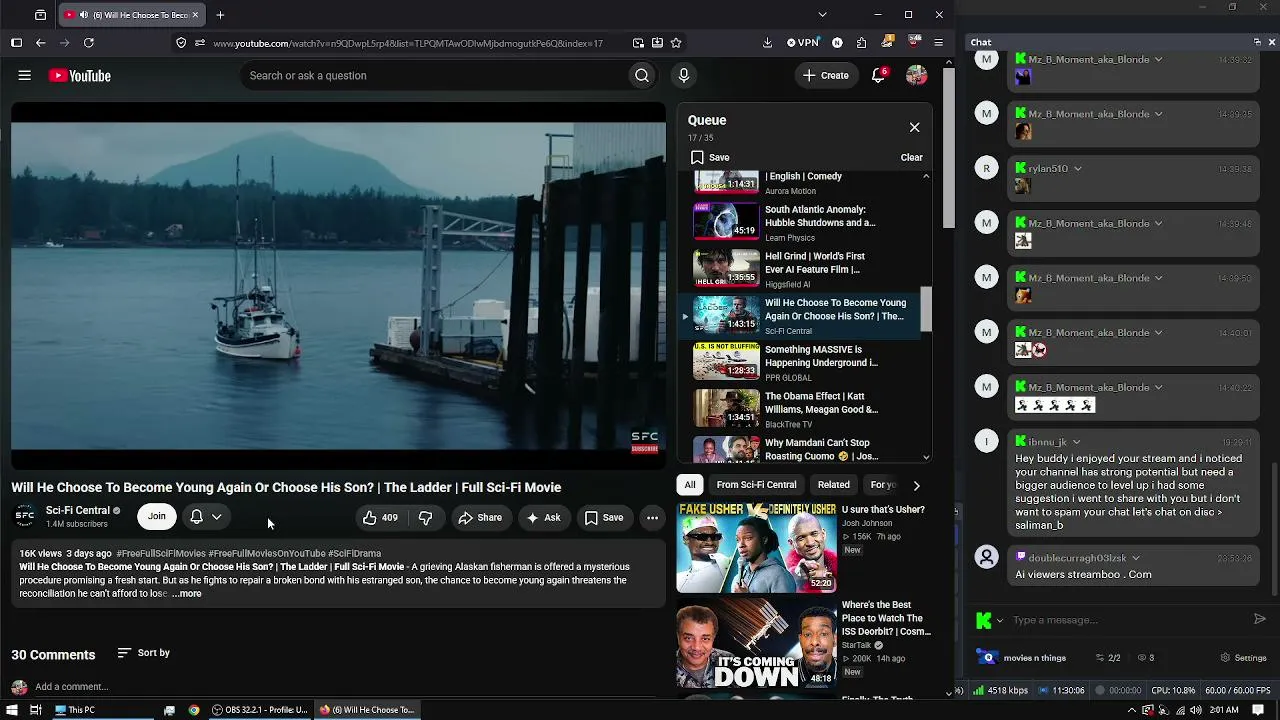Bookmark this page with the star icon
Viewport: 1280px width, 720px height.
(676, 43)
